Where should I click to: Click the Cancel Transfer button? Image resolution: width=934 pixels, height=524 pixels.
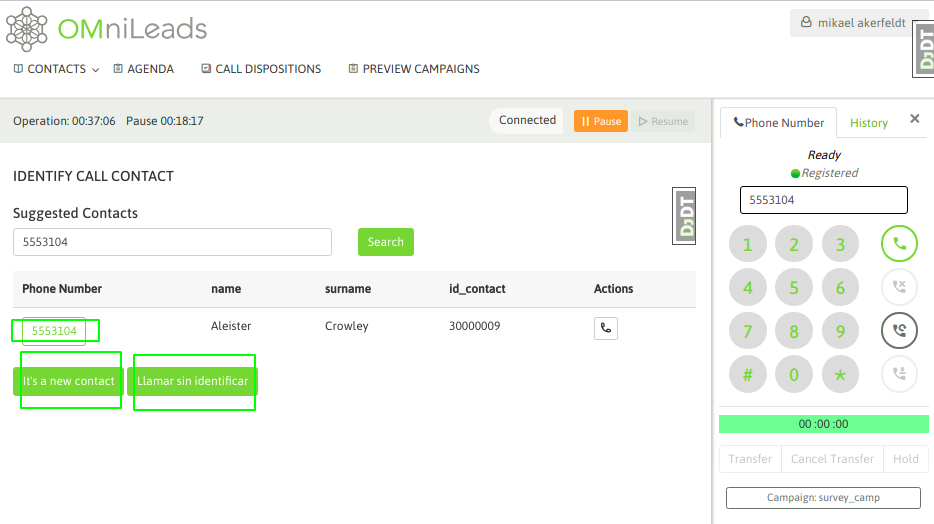pyautogui.click(x=832, y=459)
